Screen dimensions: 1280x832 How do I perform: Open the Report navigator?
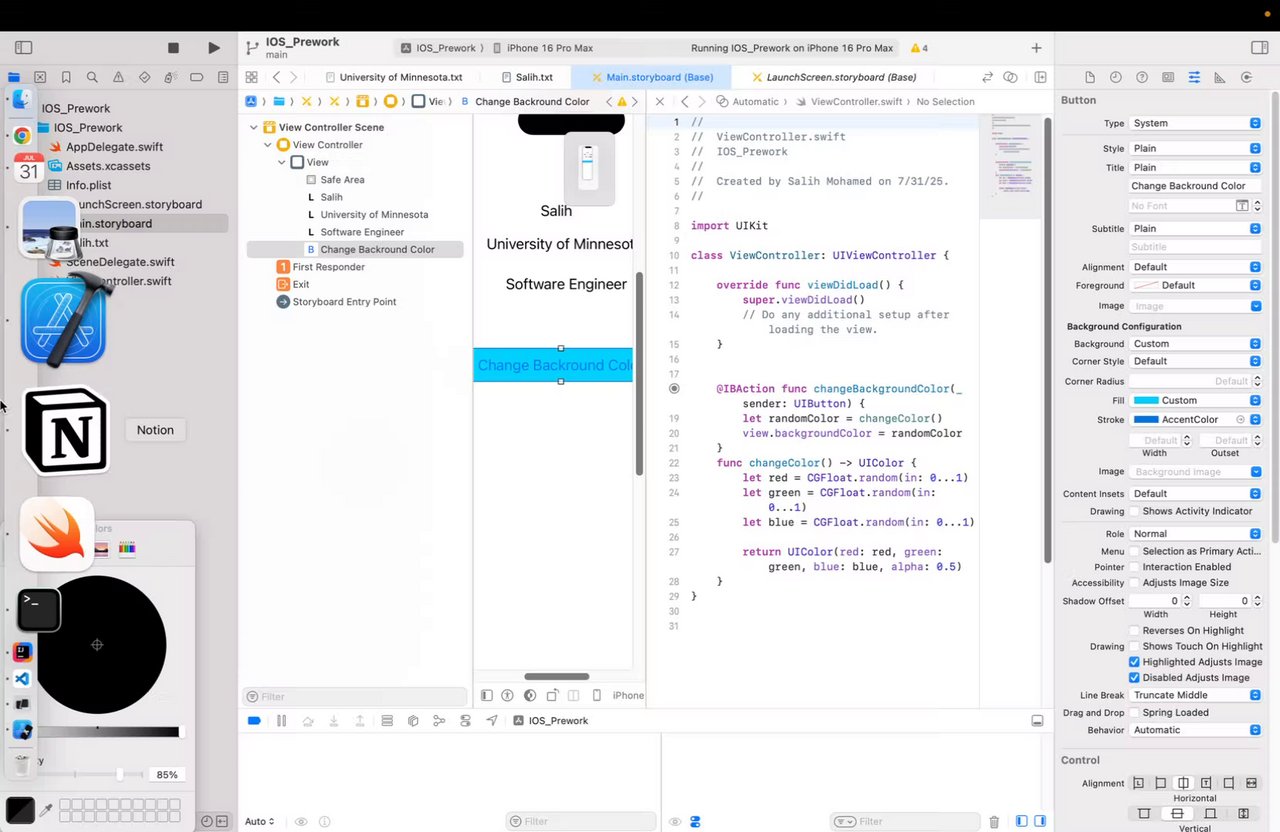(223, 77)
